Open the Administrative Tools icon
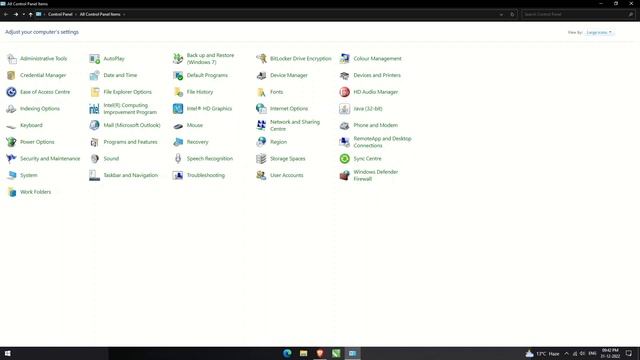The width and height of the screenshot is (640, 360). coord(11,59)
